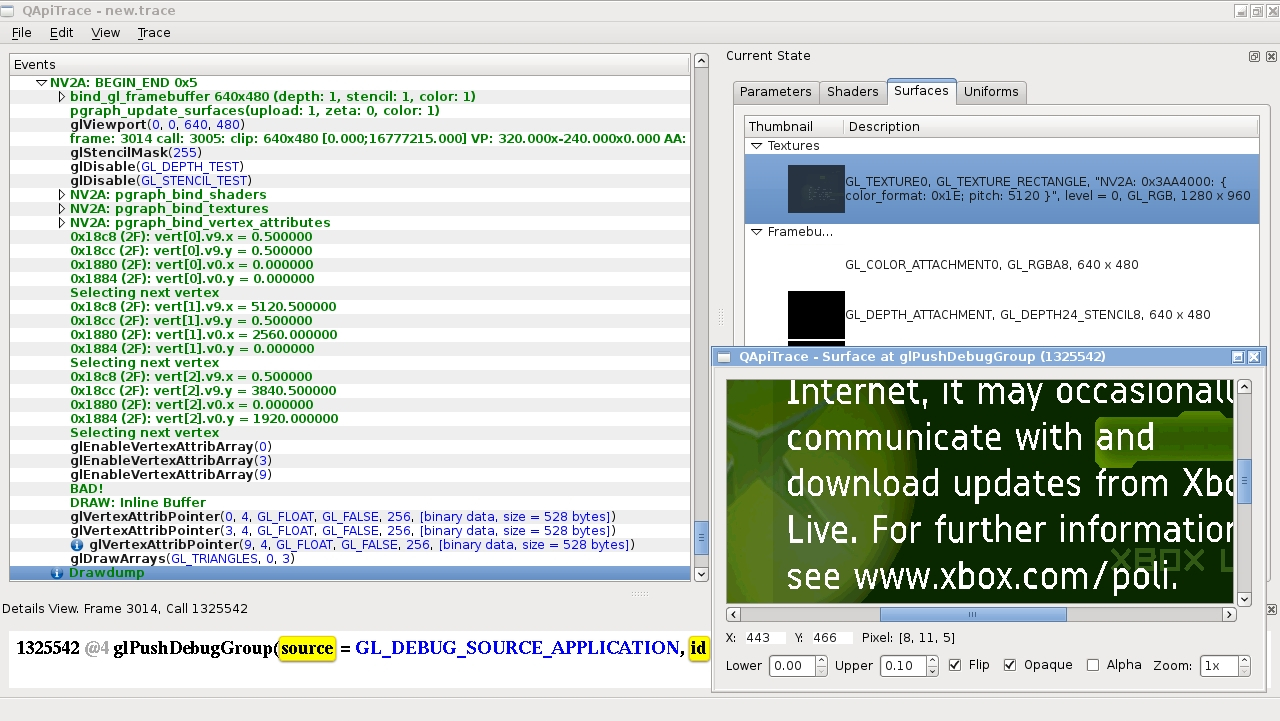Image resolution: width=1280 pixels, height=721 pixels.
Task: Click the surface viewer scroll-left arrow
Action: pos(734,614)
